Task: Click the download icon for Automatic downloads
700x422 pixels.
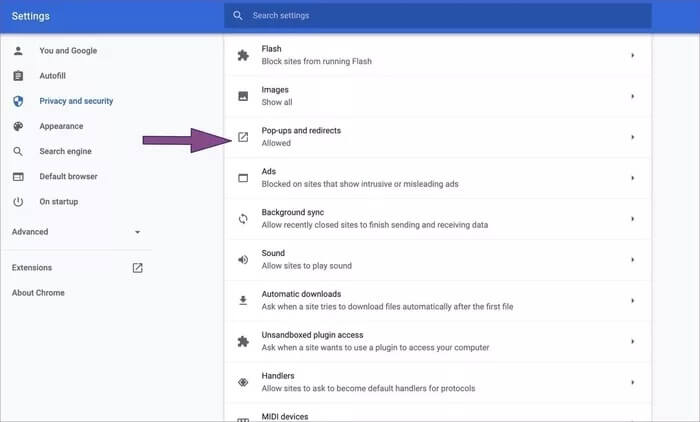Action: tap(243, 301)
